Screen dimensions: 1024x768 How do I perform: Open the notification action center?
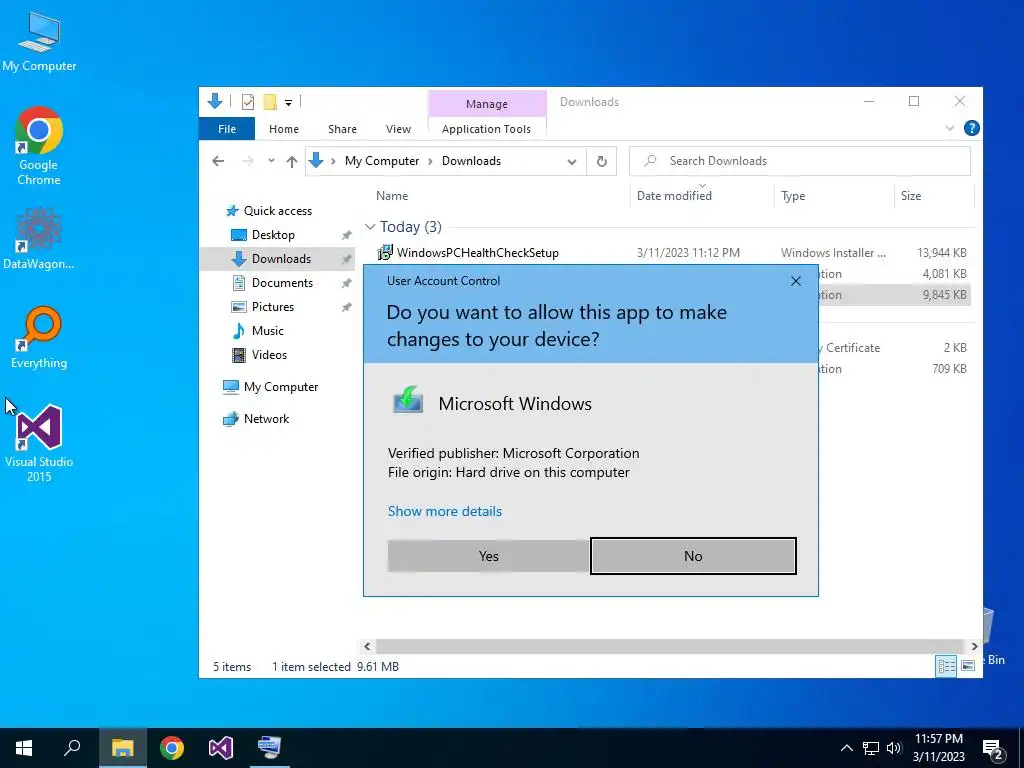click(993, 749)
